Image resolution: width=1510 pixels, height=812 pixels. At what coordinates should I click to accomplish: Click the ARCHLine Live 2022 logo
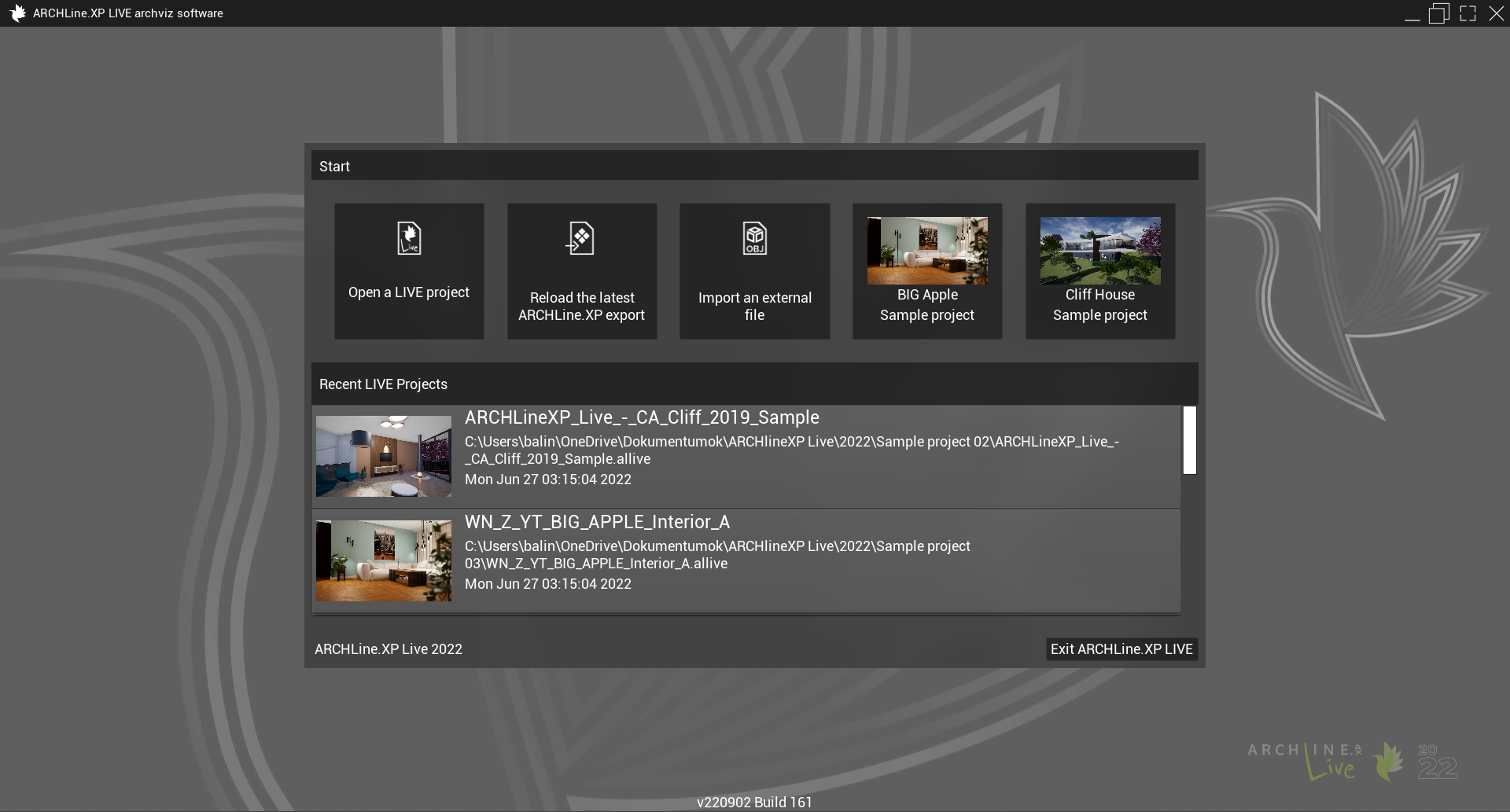click(1351, 761)
